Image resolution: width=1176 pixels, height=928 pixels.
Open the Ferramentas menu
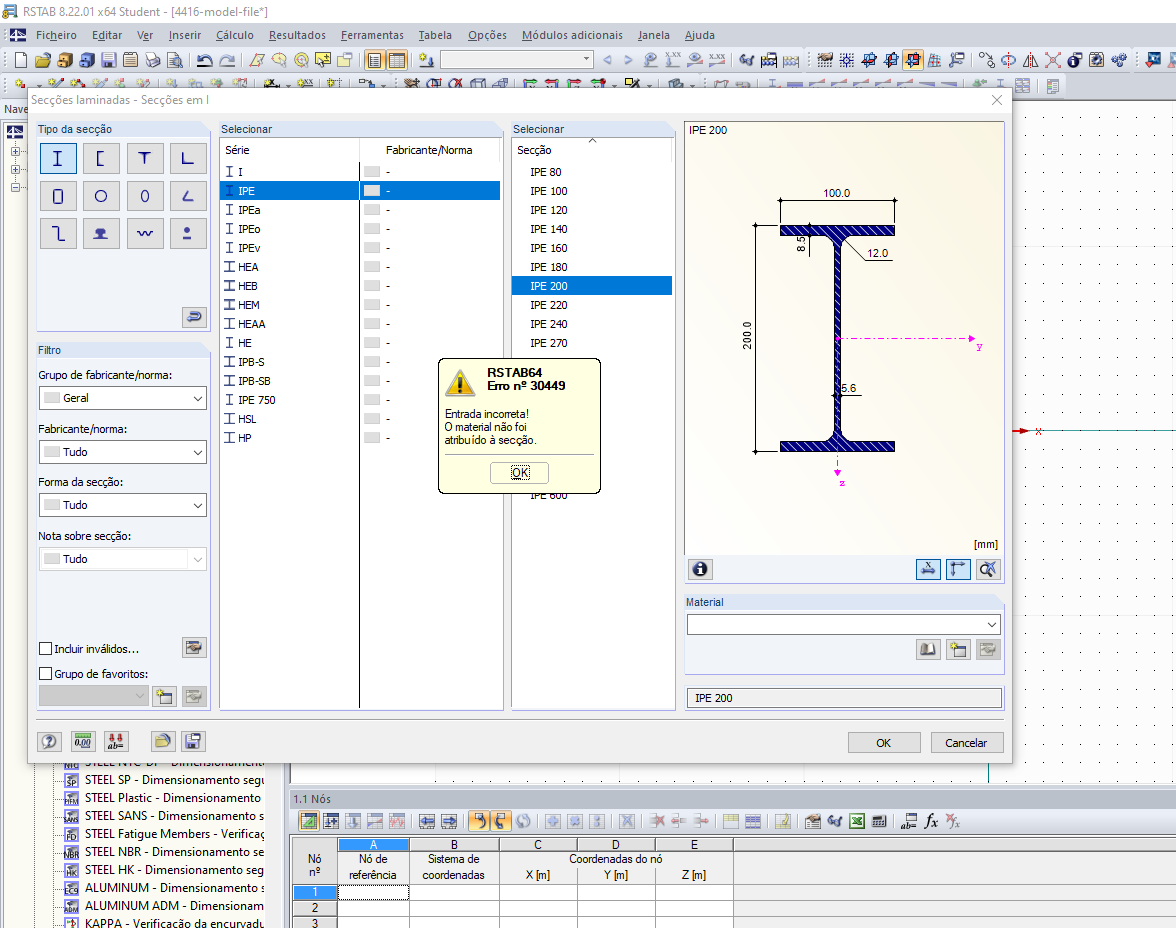tap(372, 35)
